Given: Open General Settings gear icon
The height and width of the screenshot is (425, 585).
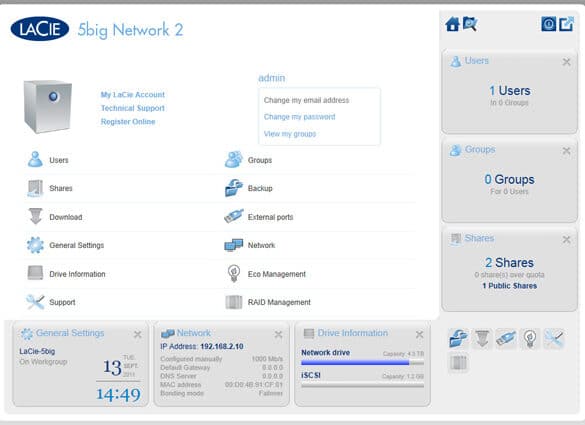Looking at the screenshot, I should tap(35, 245).
